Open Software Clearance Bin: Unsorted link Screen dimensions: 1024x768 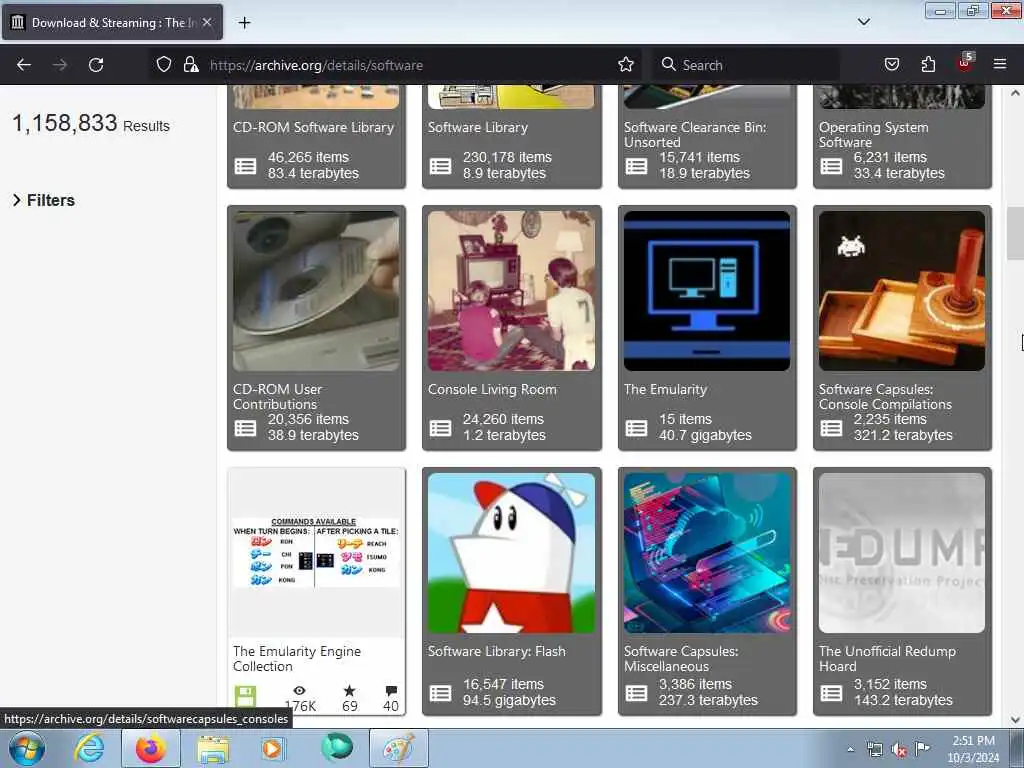tap(695, 135)
